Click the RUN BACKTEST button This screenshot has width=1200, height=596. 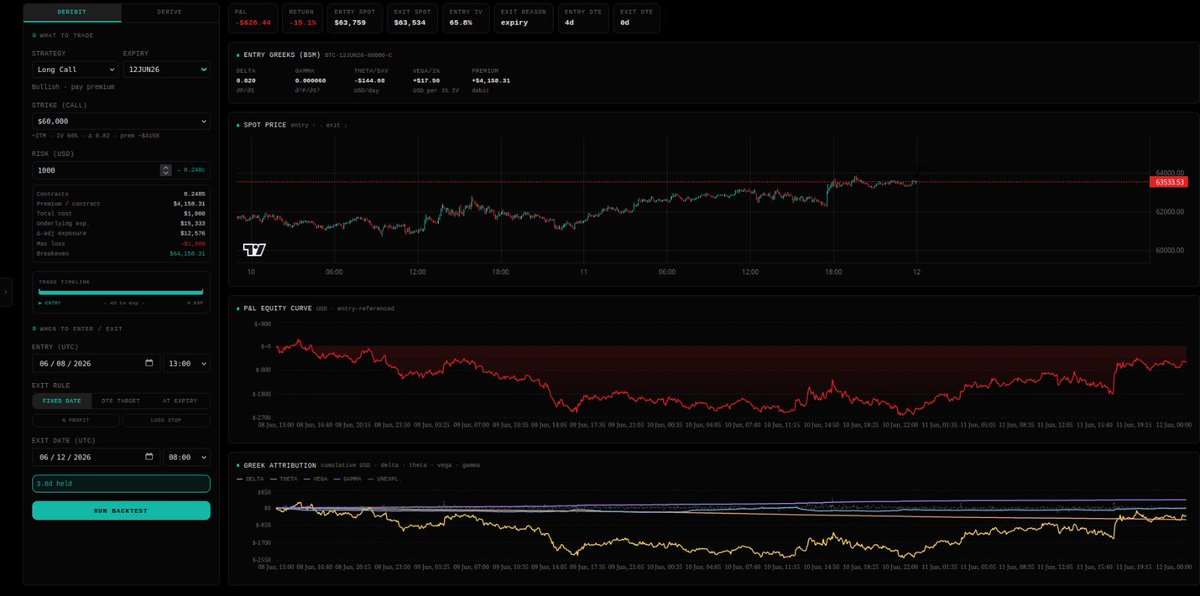(121, 510)
